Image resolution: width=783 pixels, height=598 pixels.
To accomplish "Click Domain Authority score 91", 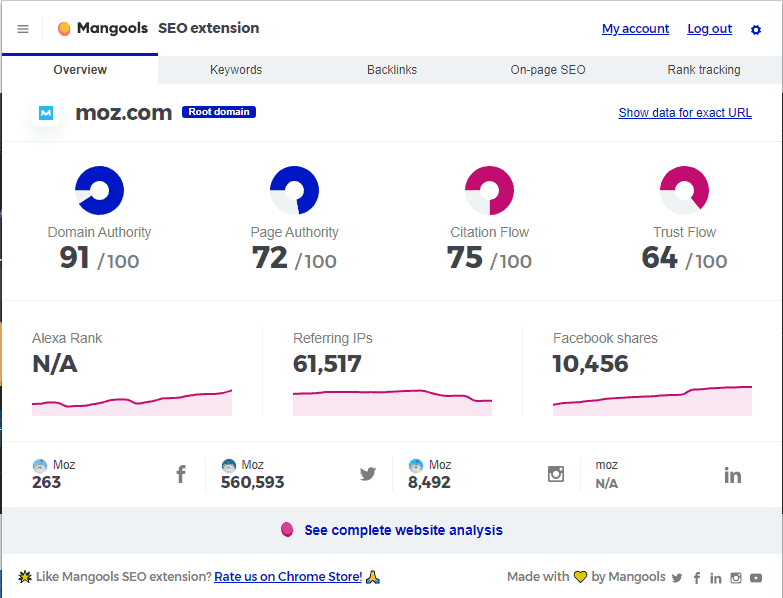I will (x=74, y=258).
